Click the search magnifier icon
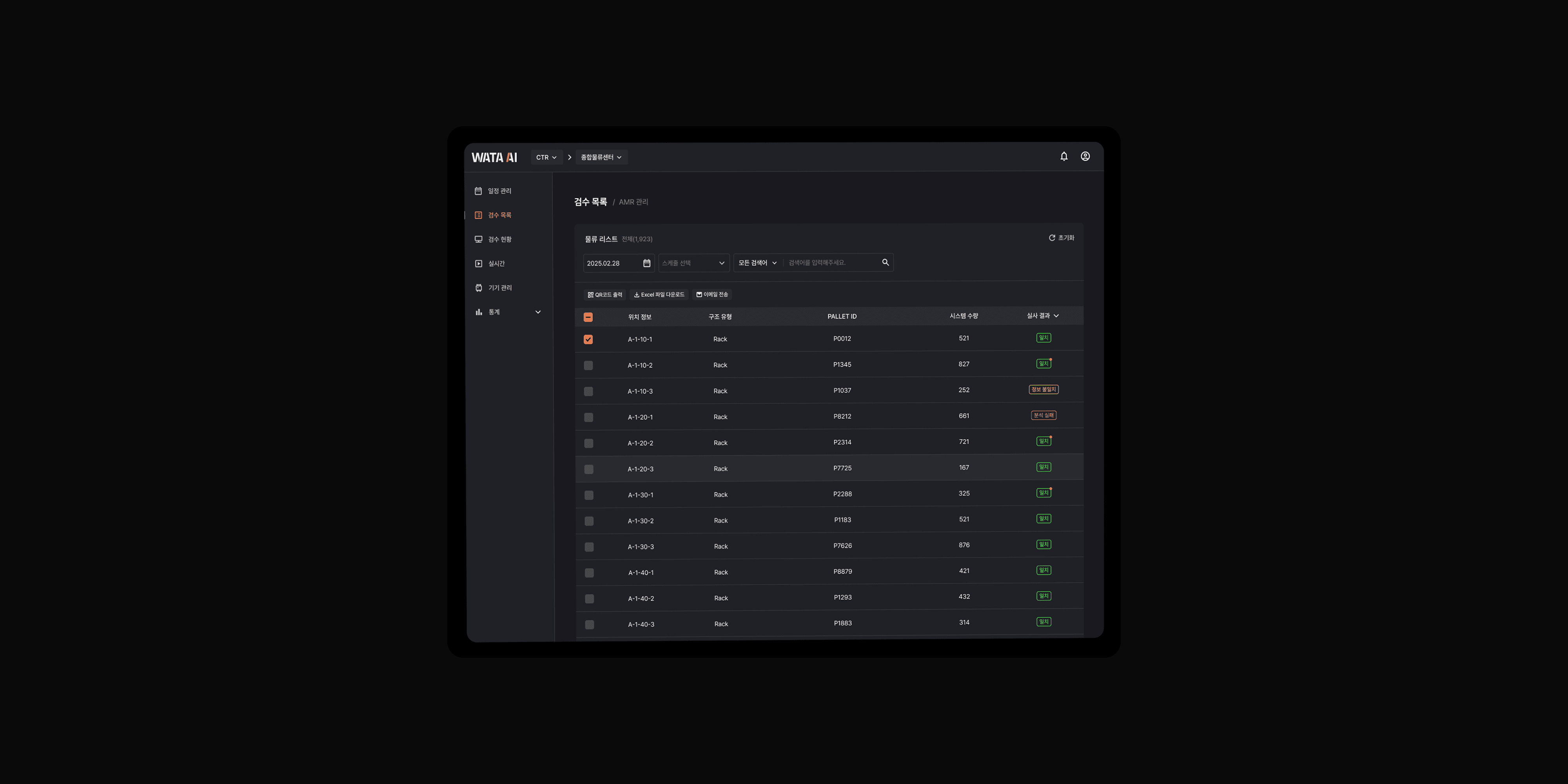The width and height of the screenshot is (1568, 784). coord(885,262)
